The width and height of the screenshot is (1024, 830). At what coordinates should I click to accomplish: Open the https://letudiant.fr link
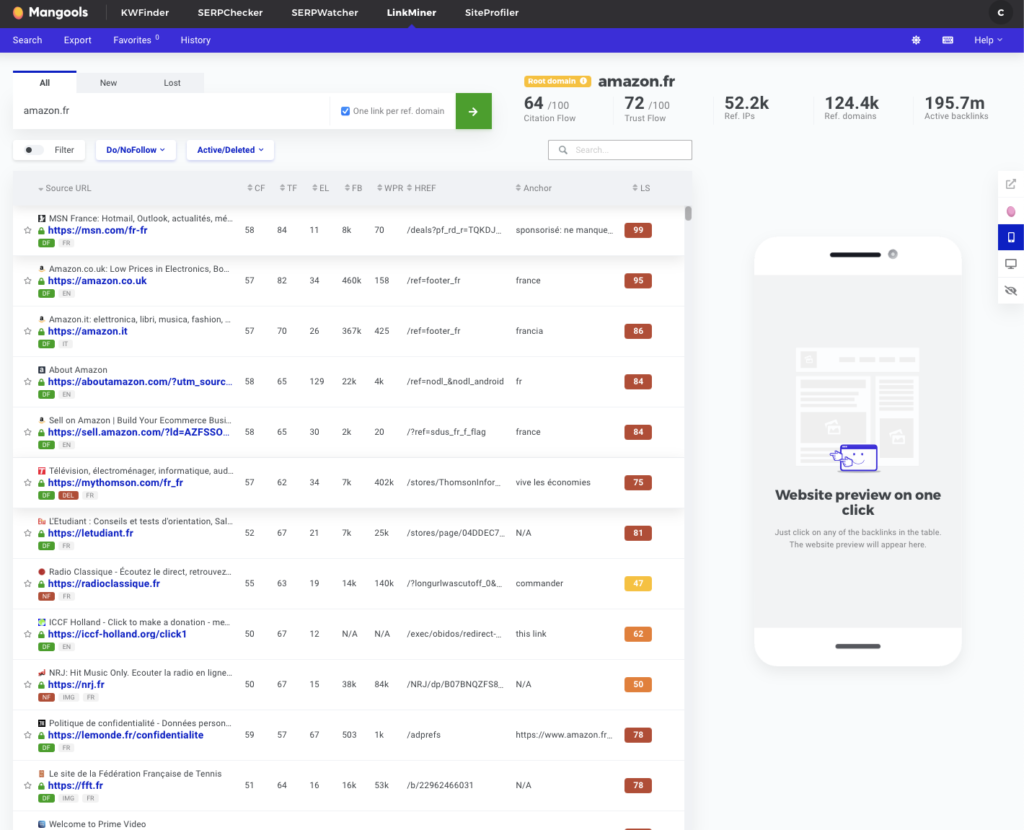coord(90,534)
